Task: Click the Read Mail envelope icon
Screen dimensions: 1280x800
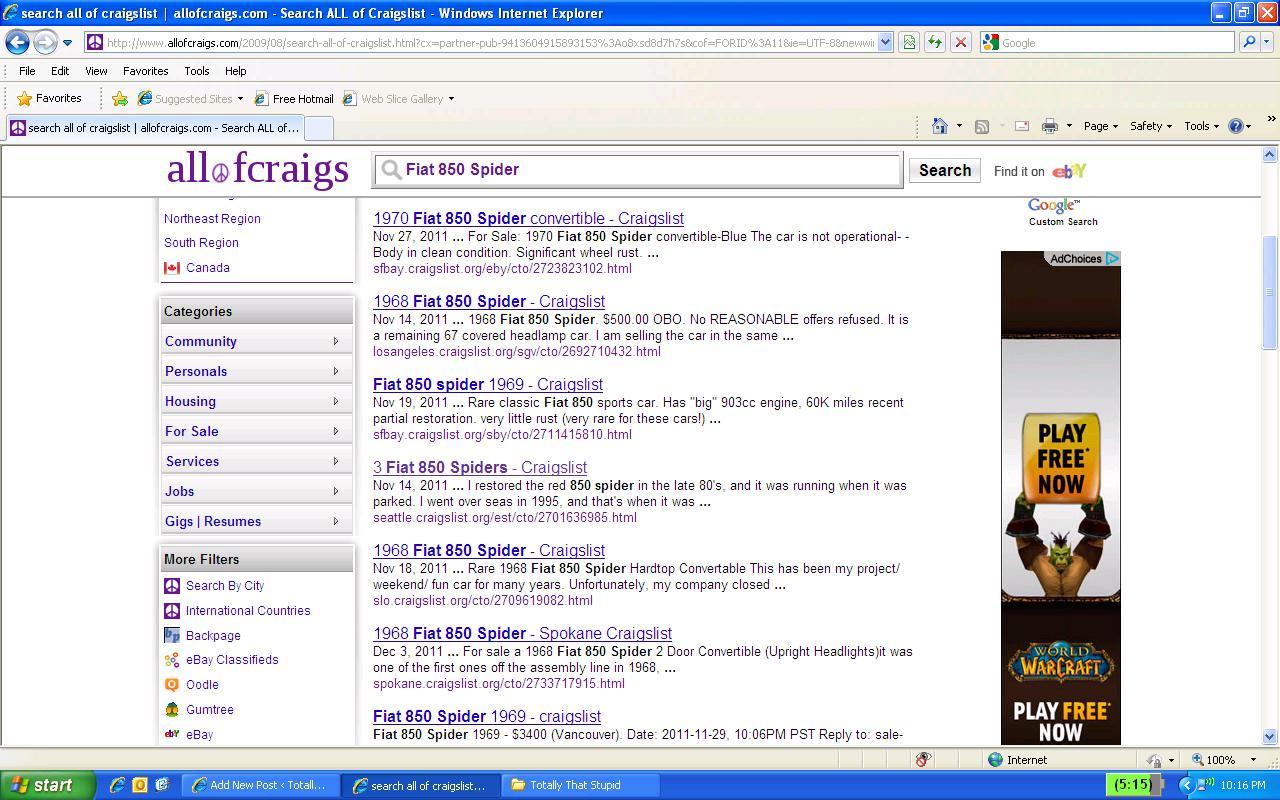Action: (x=1021, y=126)
